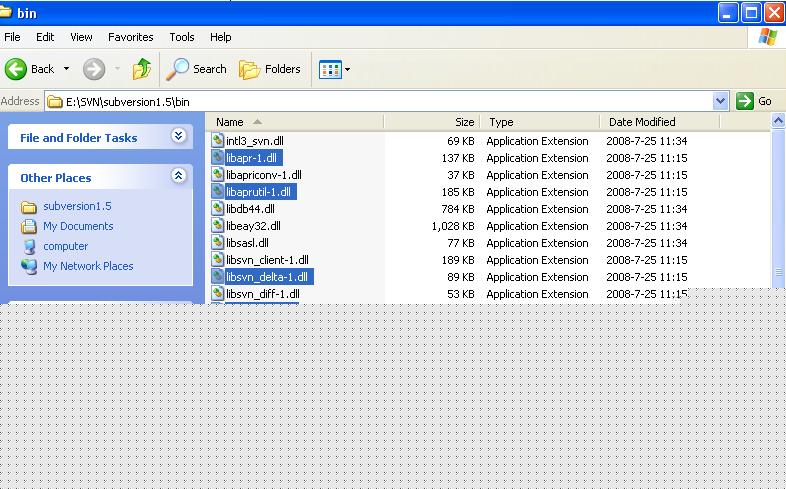Select the libdb44.dll file icon
Image resolution: width=786 pixels, height=489 pixels.
coord(218,208)
